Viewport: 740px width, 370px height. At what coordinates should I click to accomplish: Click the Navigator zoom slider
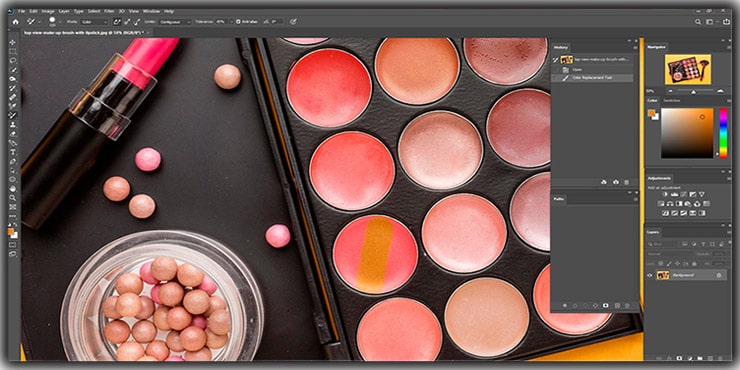696,90
